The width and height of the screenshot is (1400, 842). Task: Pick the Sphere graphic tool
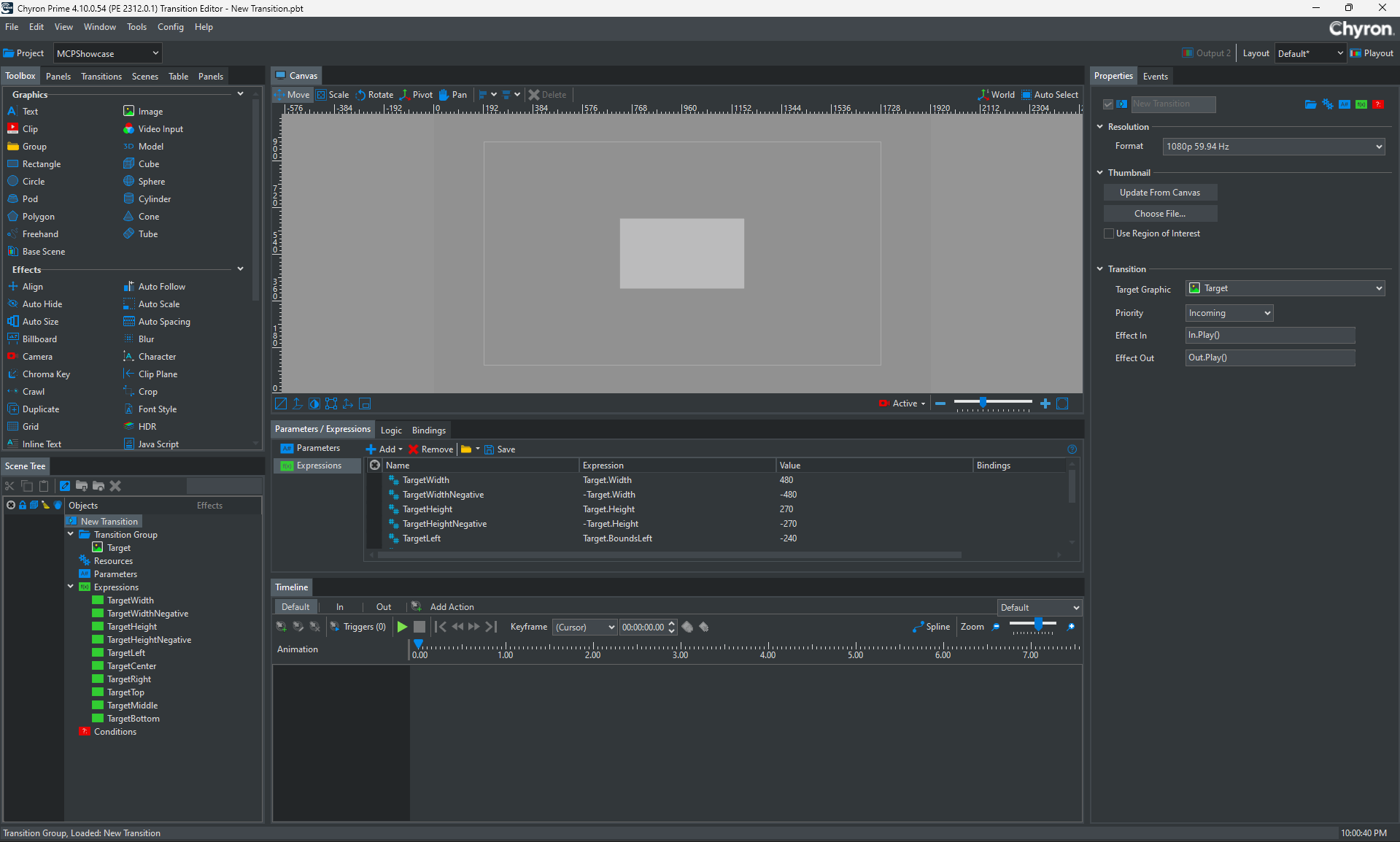(x=151, y=182)
